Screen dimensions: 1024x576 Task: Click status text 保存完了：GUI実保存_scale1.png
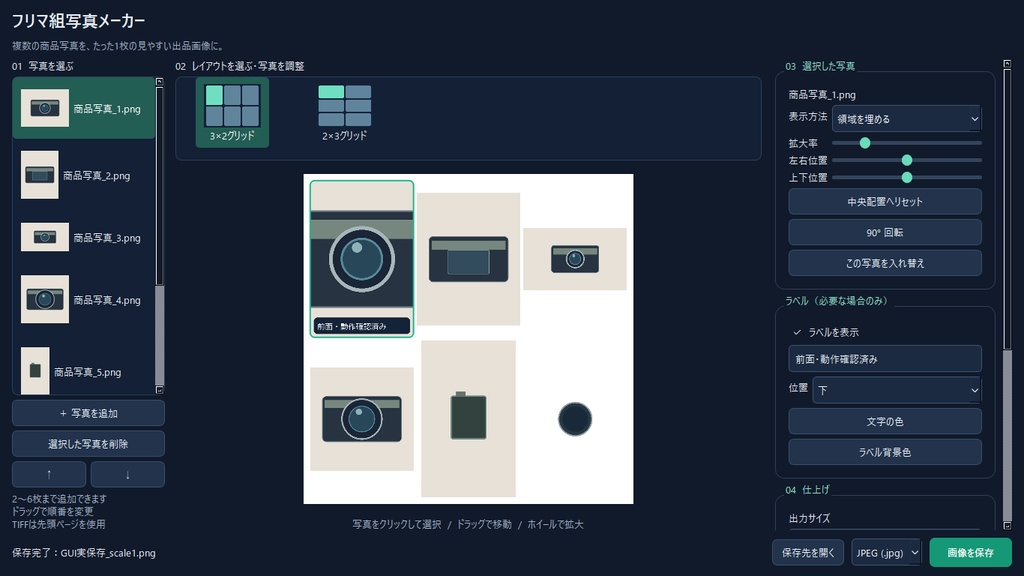coord(84,553)
